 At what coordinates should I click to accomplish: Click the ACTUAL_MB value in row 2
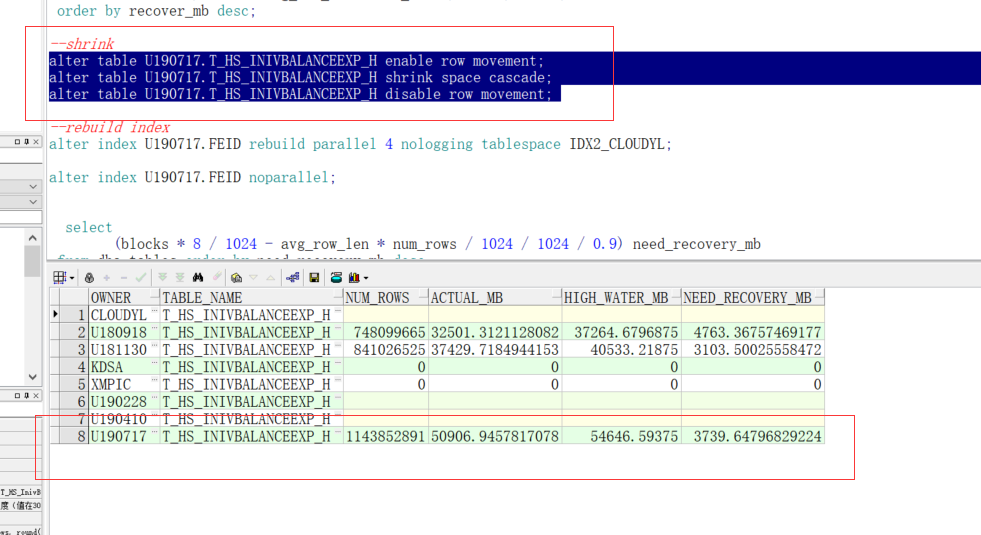point(494,332)
